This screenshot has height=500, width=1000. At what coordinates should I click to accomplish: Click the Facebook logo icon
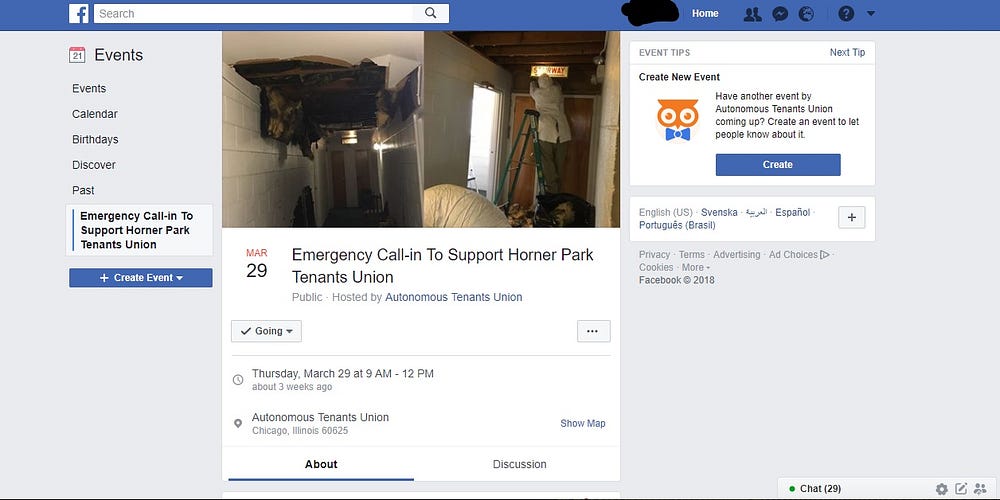(x=78, y=13)
